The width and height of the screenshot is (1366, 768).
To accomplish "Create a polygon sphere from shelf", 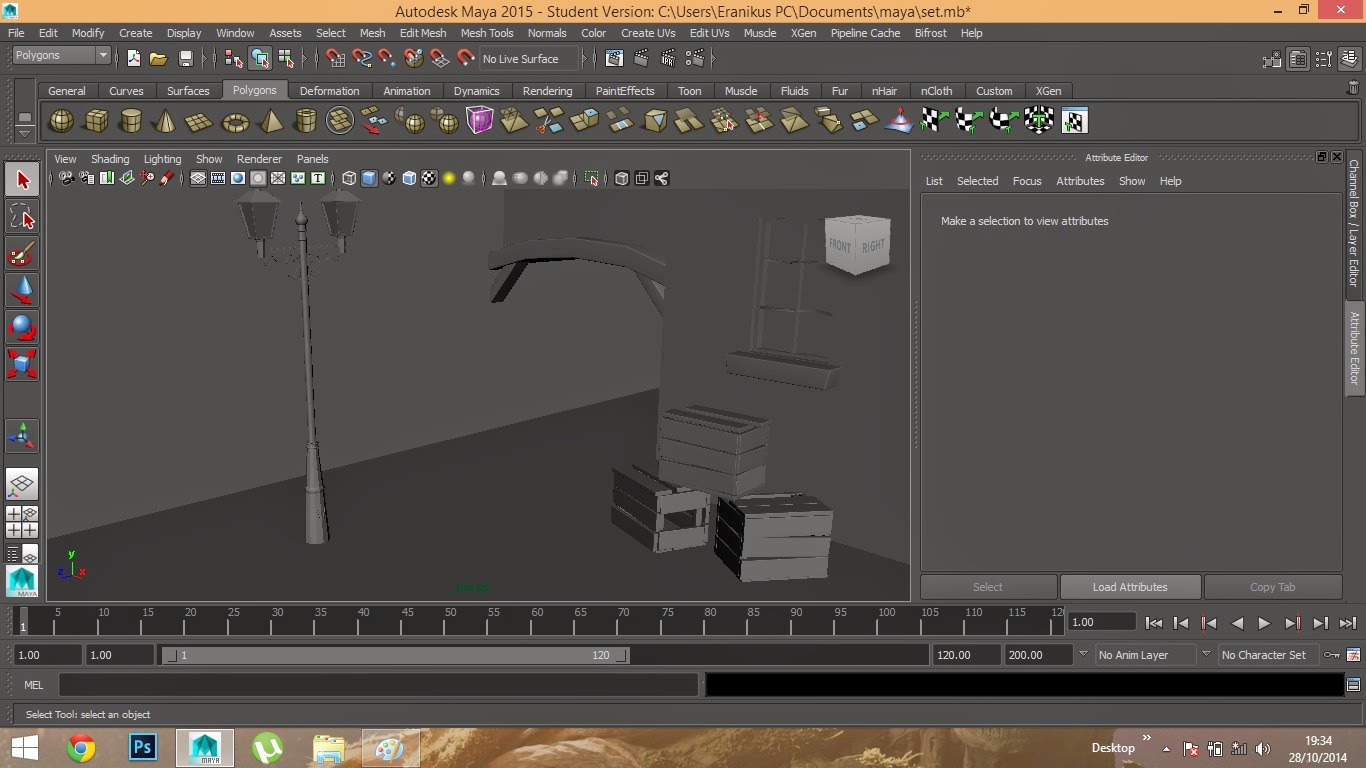I will pyautogui.click(x=61, y=121).
